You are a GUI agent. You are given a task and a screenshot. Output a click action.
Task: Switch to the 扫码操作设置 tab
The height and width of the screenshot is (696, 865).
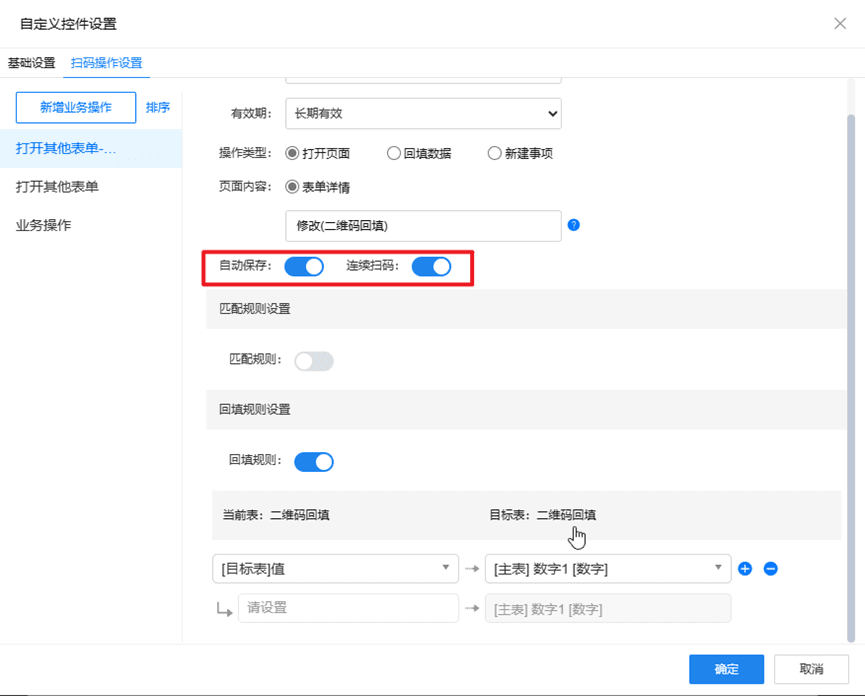[106, 63]
